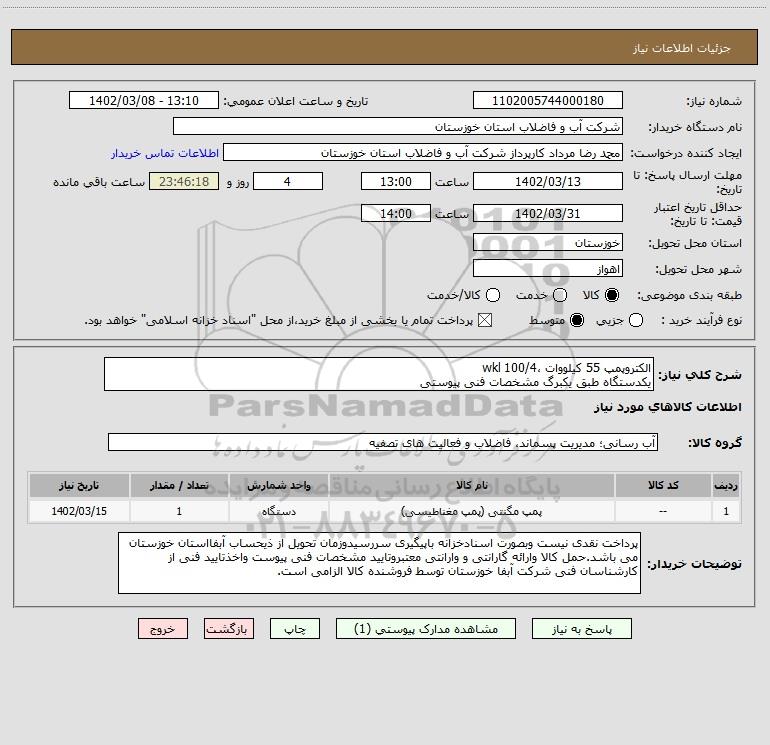The height and width of the screenshot is (745, 770).
Task: Click the general description box الکتروپمپ 55 کیلووات
Action: coord(379,375)
